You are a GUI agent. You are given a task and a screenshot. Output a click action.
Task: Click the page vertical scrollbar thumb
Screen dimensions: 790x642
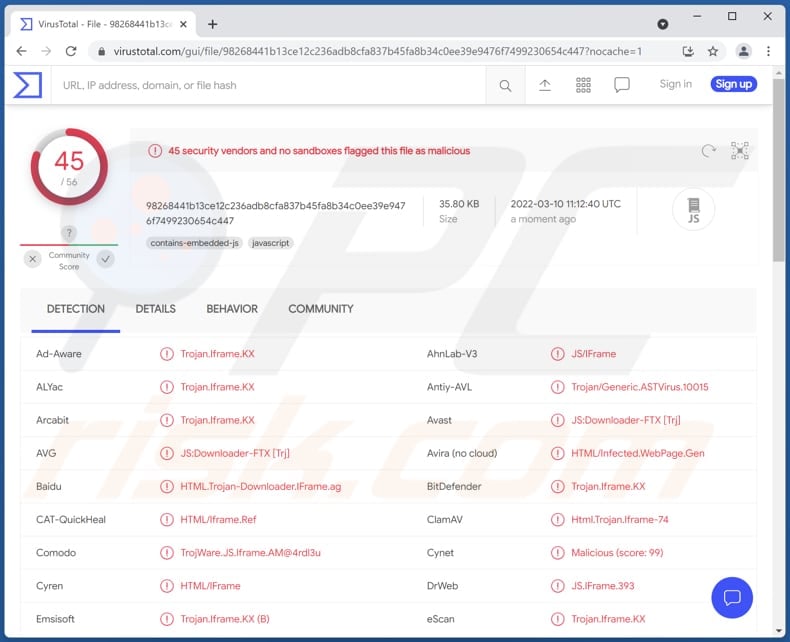779,171
